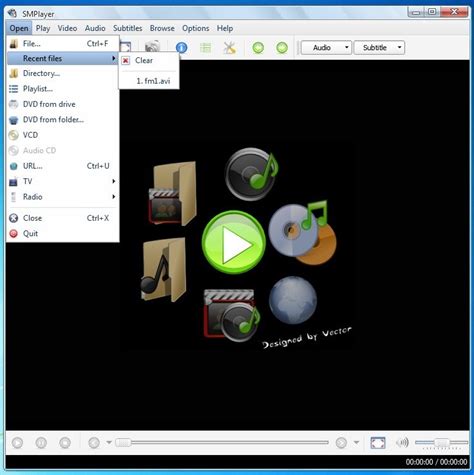The image size is (474, 475).
Task: Toggle fullscreen mode icon
Action: tap(378, 443)
